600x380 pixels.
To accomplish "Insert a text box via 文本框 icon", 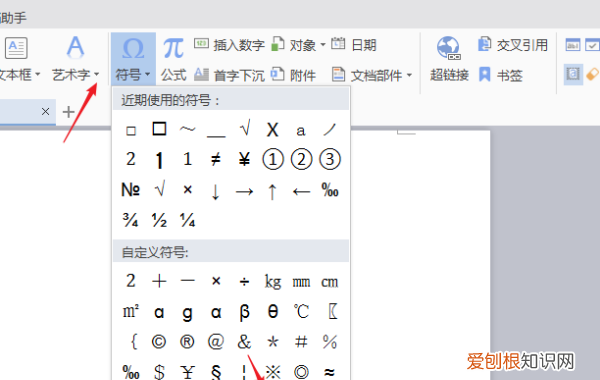I will 16,48.
